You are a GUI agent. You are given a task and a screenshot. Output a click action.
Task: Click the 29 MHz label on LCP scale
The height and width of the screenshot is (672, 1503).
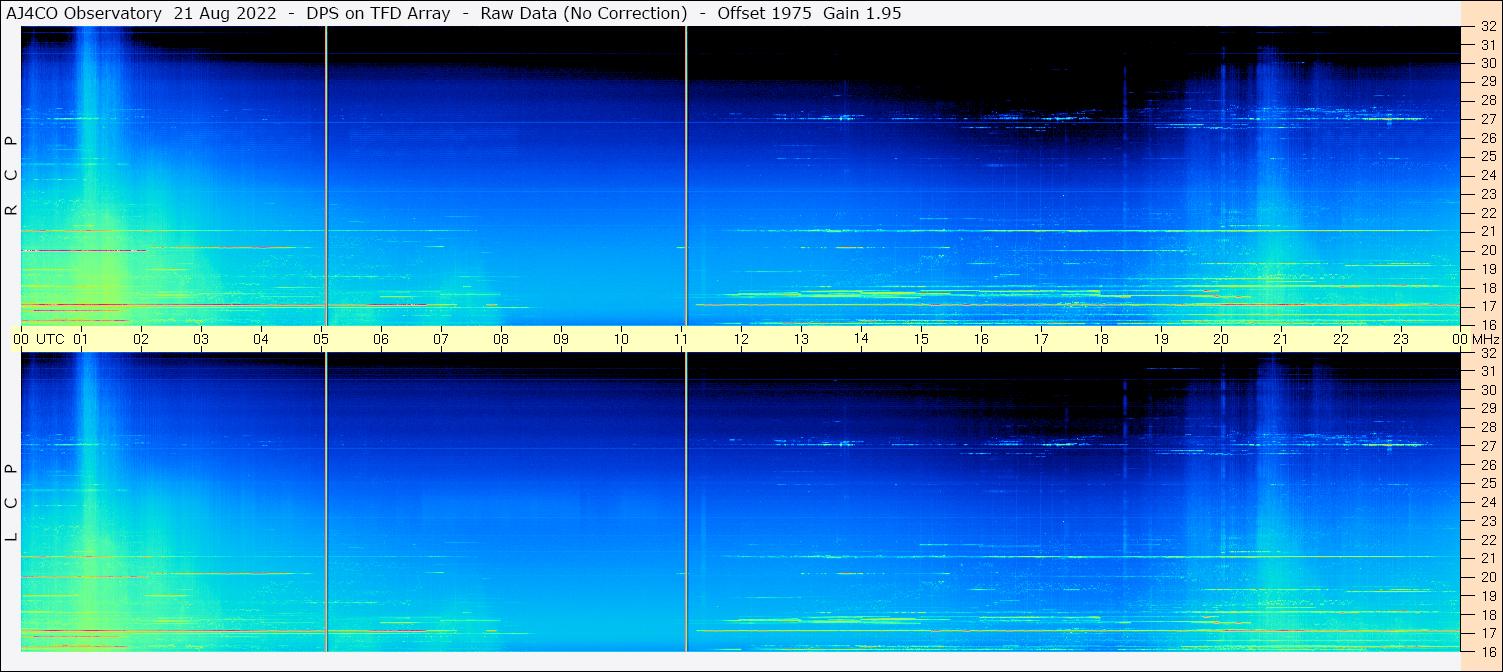point(1488,409)
